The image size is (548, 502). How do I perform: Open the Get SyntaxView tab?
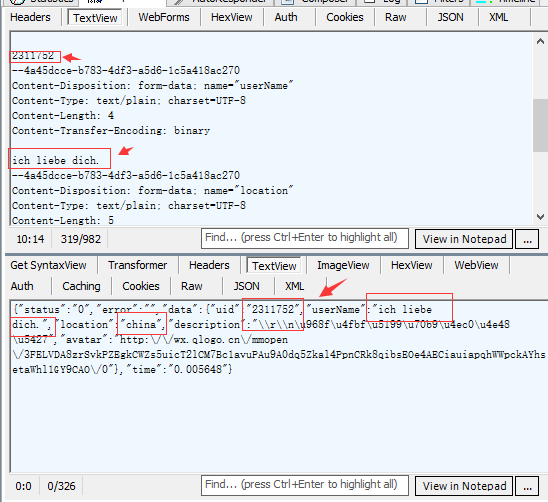48,265
